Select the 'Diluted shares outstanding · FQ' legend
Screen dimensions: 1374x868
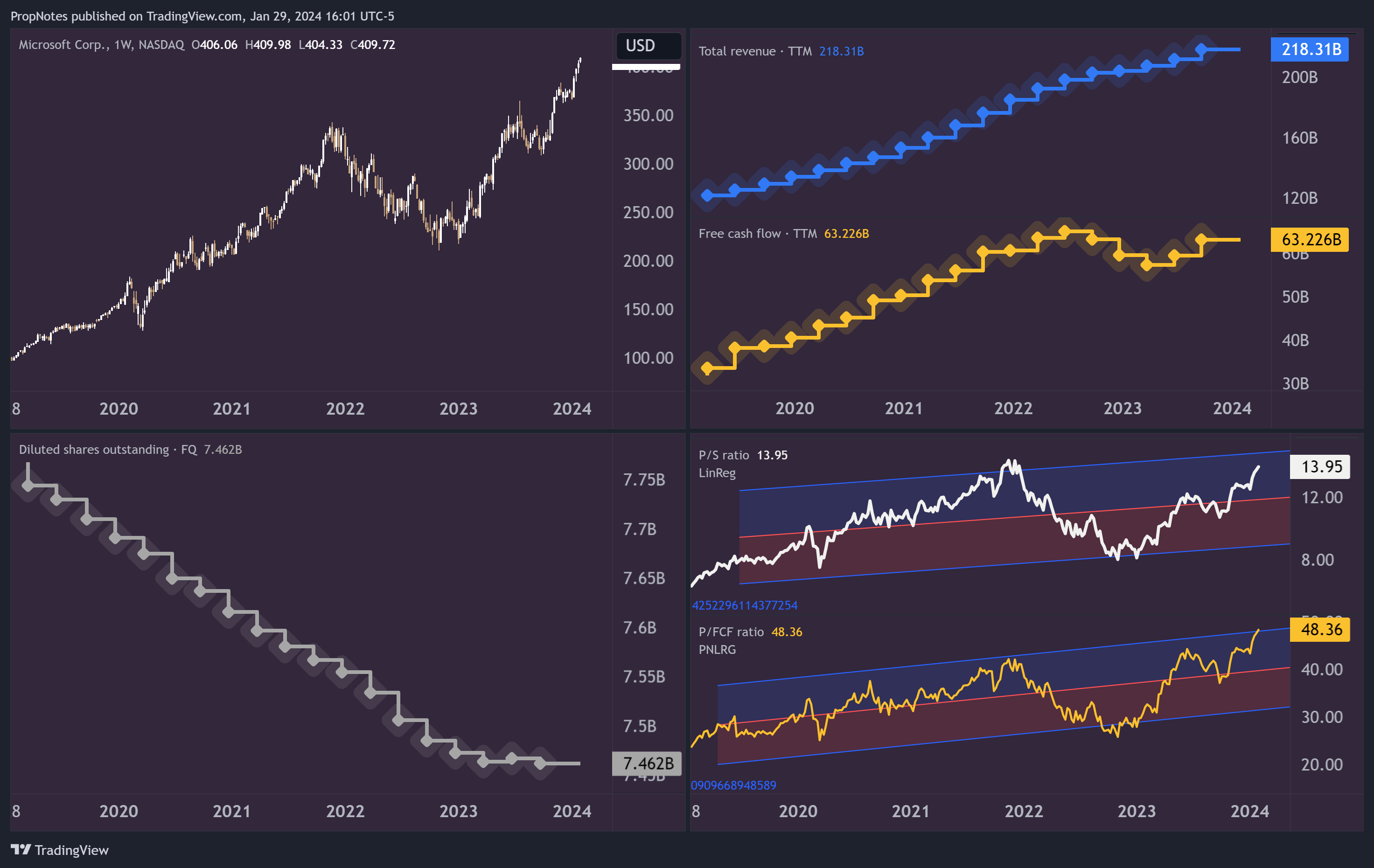[108, 450]
